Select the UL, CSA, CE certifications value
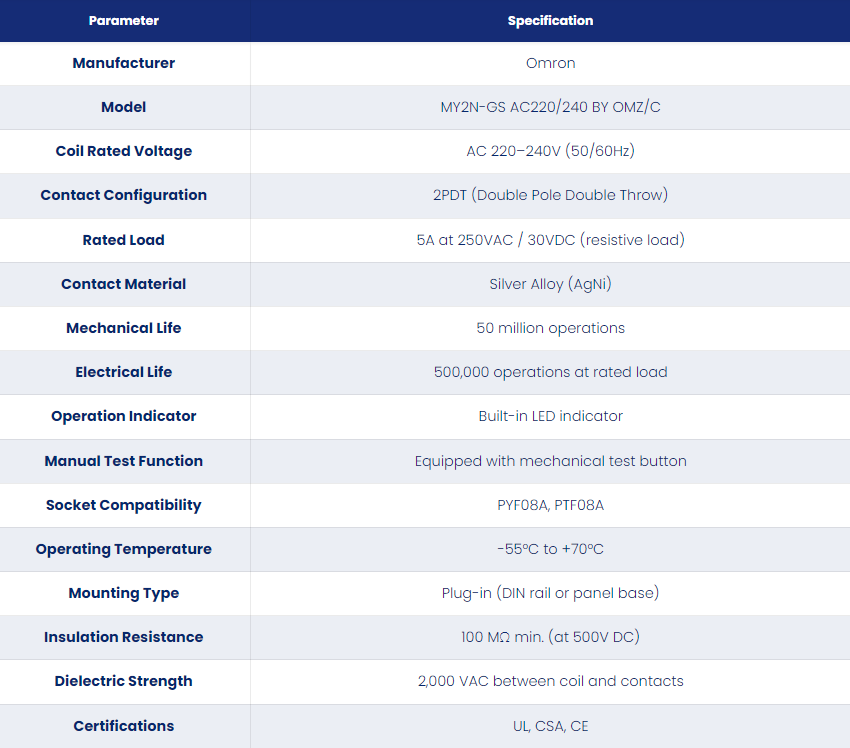The height and width of the screenshot is (748, 850). (550, 726)
